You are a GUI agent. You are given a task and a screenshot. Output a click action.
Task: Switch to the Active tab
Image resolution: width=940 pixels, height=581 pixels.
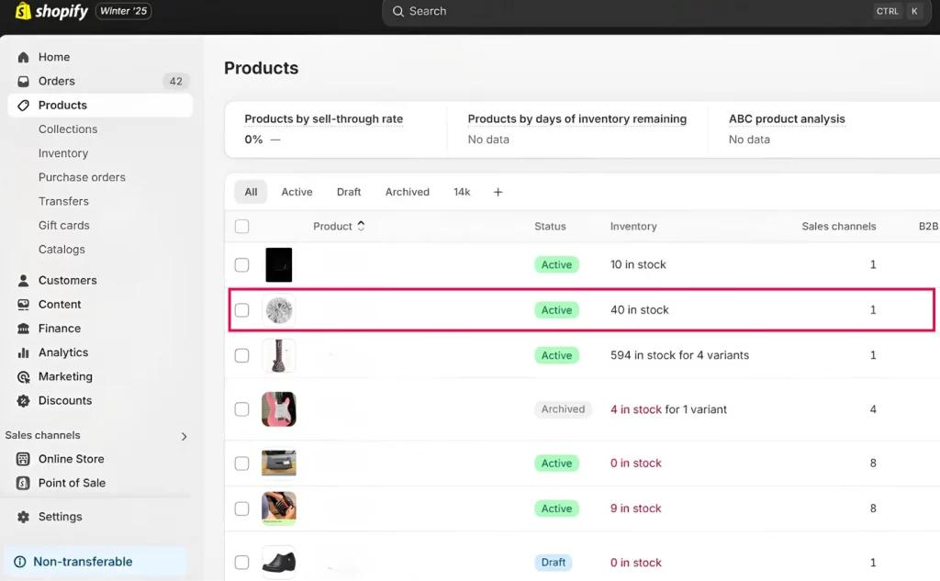point(297,192)
